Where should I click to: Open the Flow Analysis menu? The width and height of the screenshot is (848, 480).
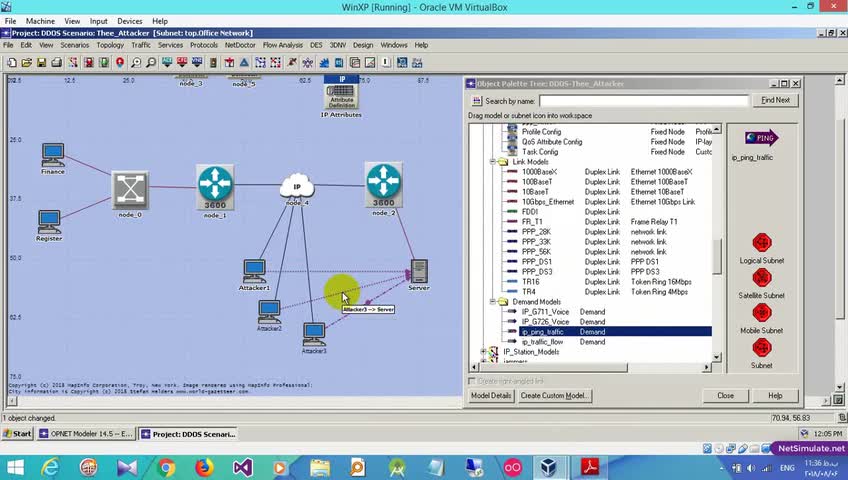click(283, 45)
